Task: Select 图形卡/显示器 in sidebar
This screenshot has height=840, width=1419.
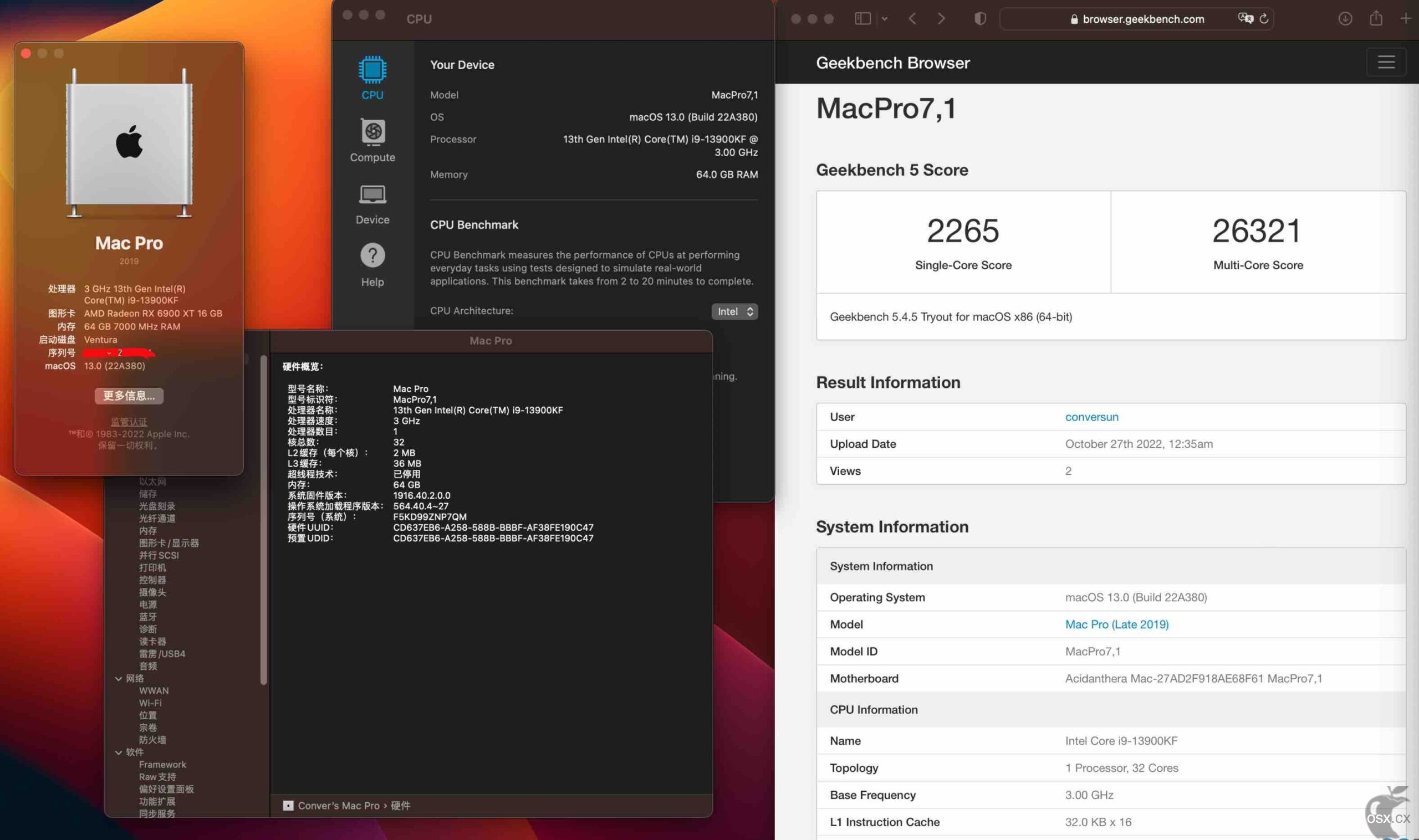Action: pyautogui.click(x=169, y=543)
